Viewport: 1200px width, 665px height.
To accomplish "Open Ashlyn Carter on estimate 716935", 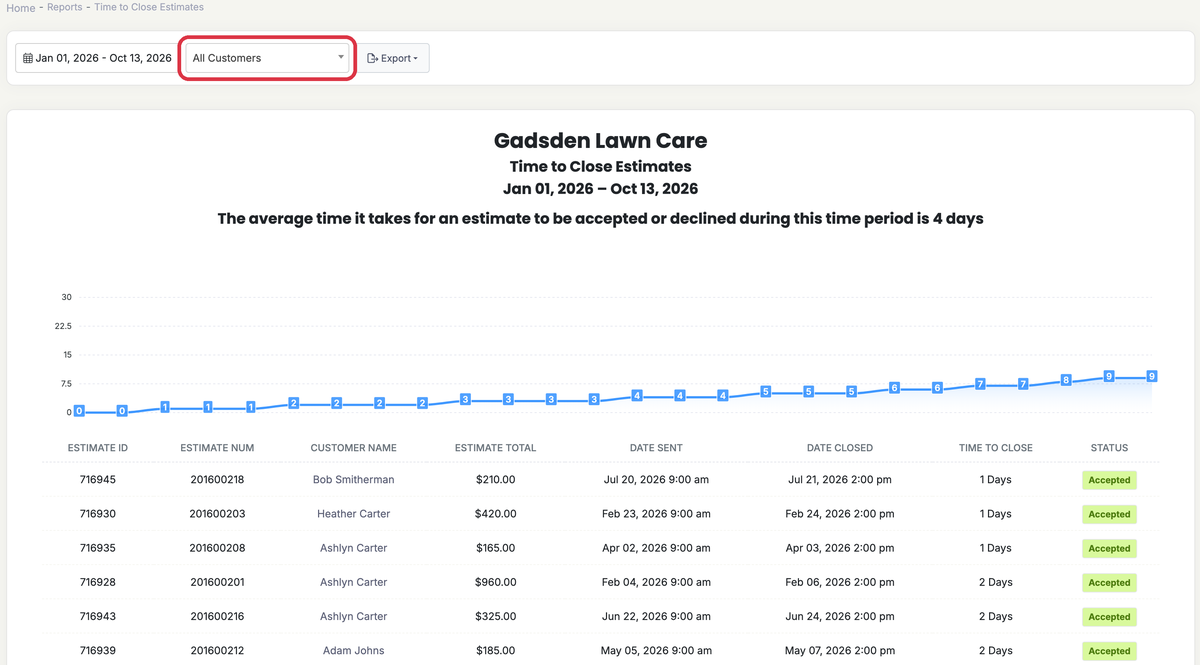I will click(x=353, y=548).
